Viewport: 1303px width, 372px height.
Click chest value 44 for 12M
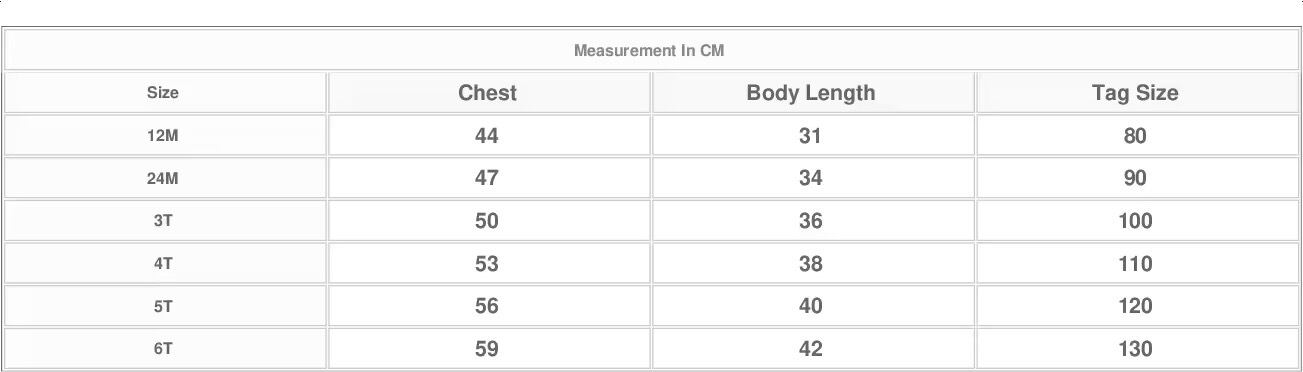pyautogui.click(x=488, y=136)
